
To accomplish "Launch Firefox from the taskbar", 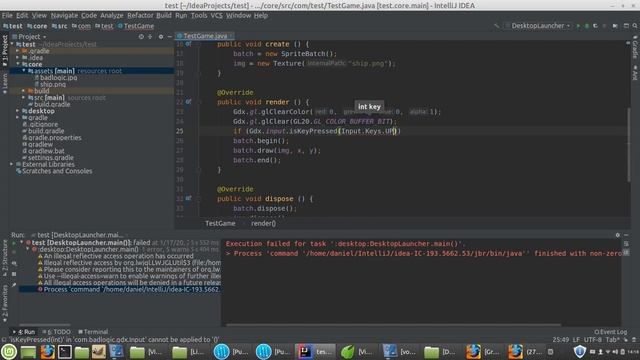I will pyautogui.click(x=47, y=351).
